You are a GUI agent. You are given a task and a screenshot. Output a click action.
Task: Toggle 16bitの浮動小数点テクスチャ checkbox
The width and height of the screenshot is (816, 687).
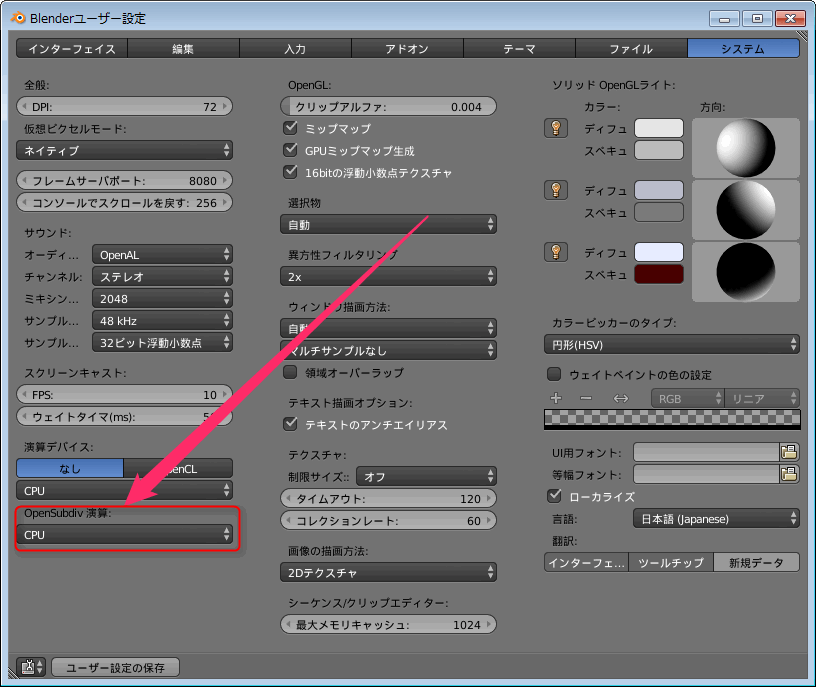point(290,172)
